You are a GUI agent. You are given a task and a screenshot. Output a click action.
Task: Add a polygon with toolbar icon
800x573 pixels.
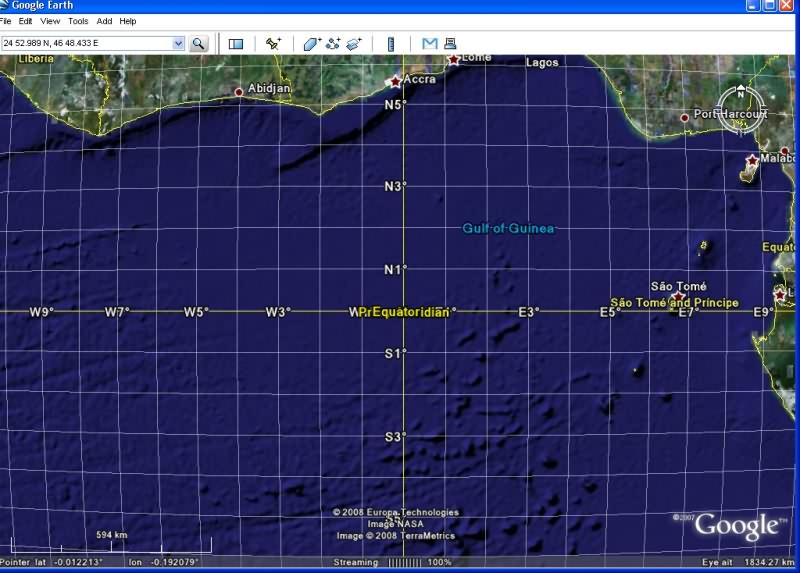point(312,44)
